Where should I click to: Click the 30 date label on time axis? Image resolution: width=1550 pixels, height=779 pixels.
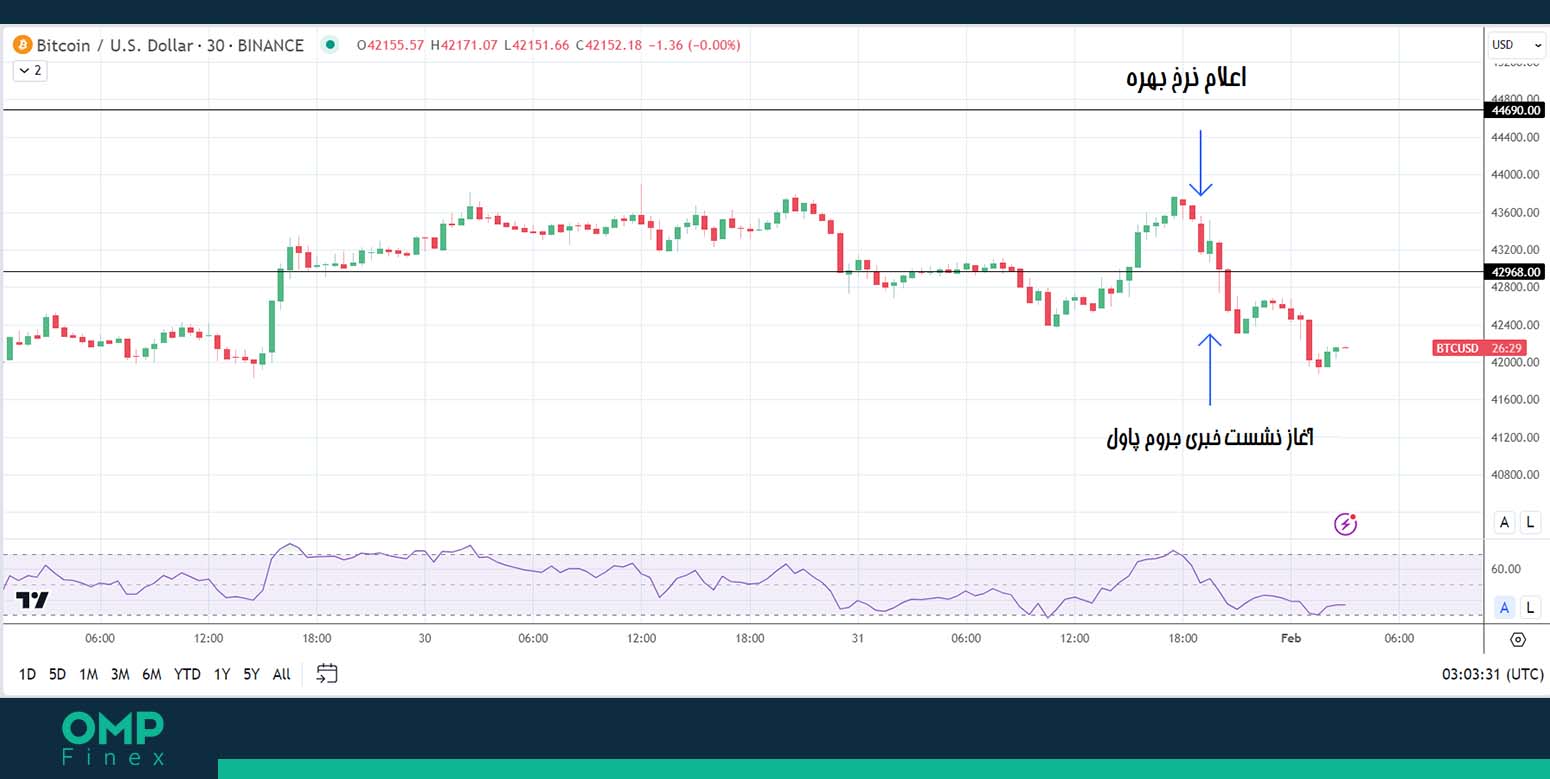click(x=424, y=638)
